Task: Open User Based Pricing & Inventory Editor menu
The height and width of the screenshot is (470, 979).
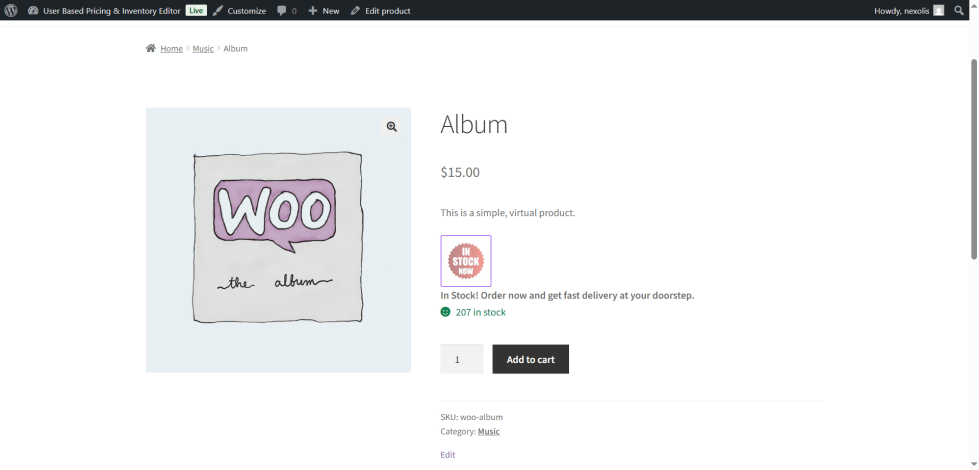Action: click(111, 10)
